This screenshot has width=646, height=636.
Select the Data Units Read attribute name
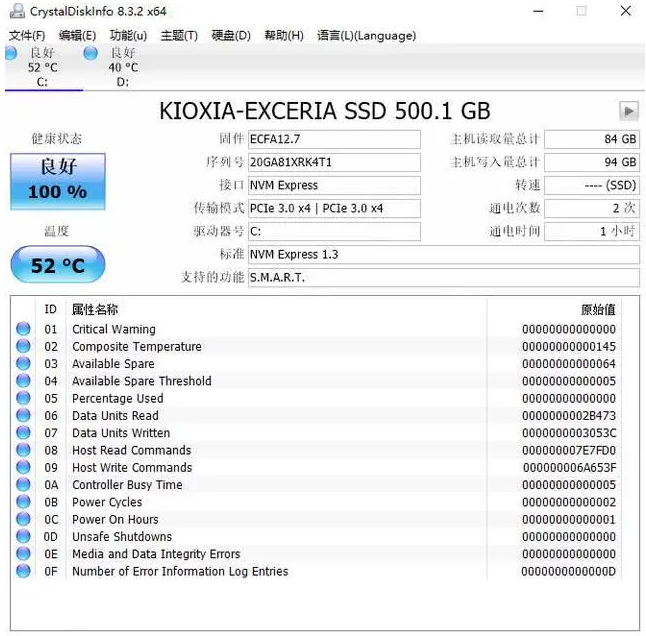[115, 416]
